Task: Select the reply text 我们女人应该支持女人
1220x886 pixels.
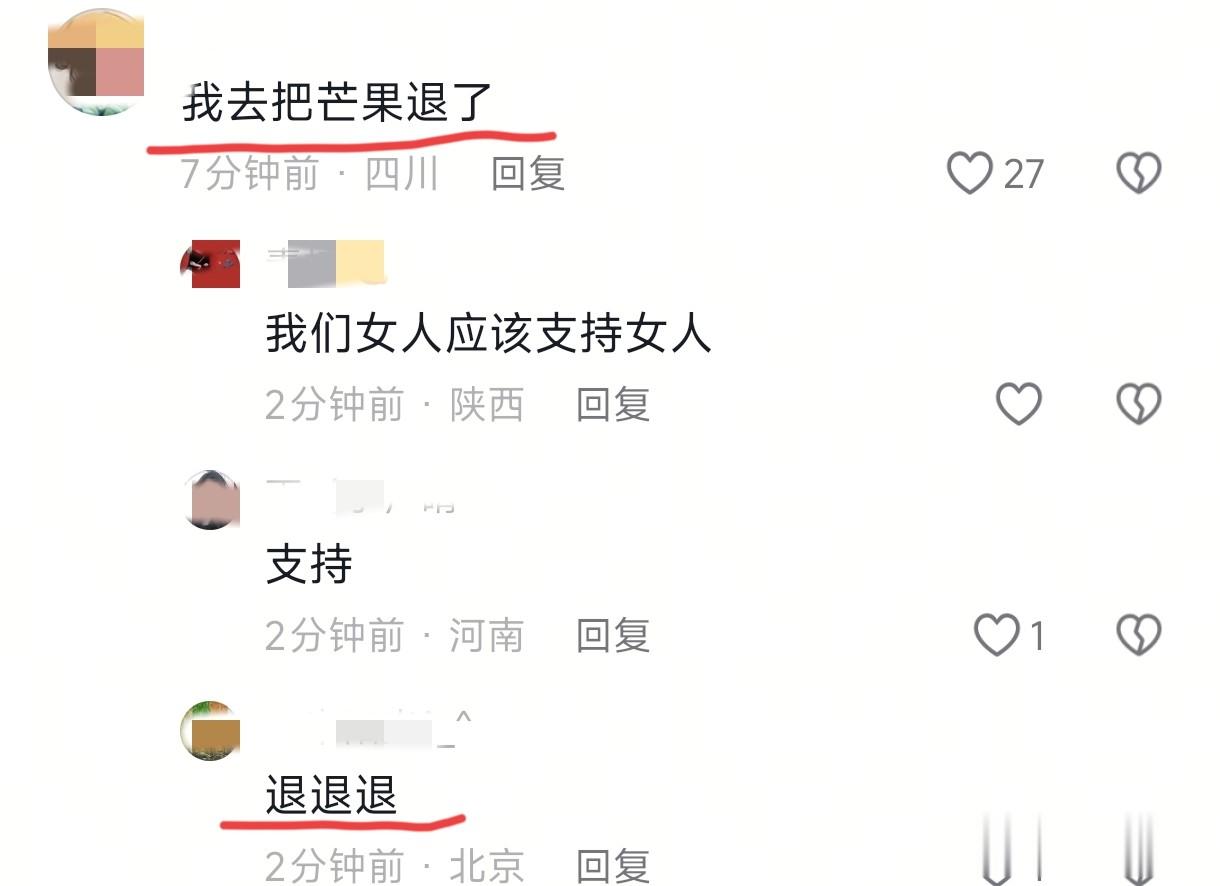Action: point(489,334)
